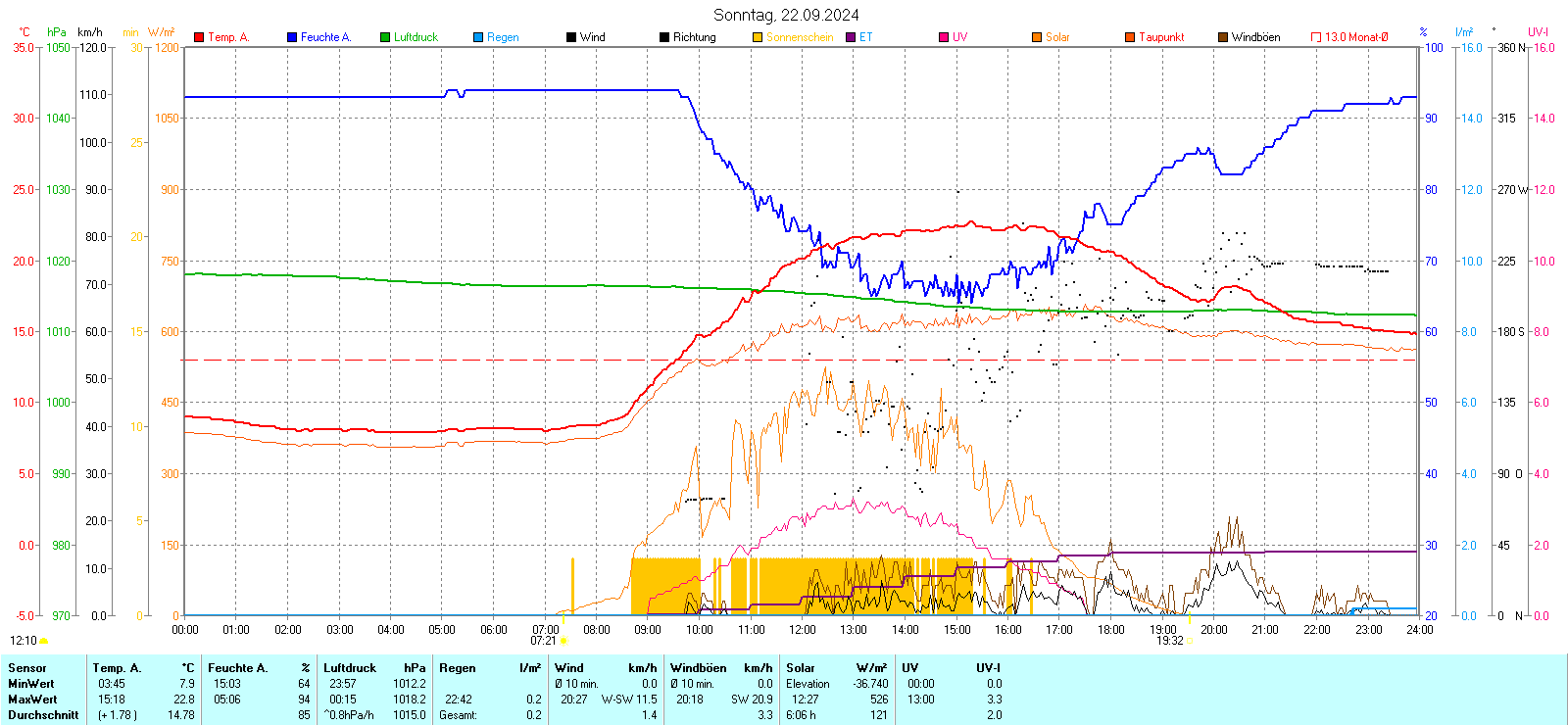Click the pink UV legend color swatch

pyautogui.click(x=944, y=37)
